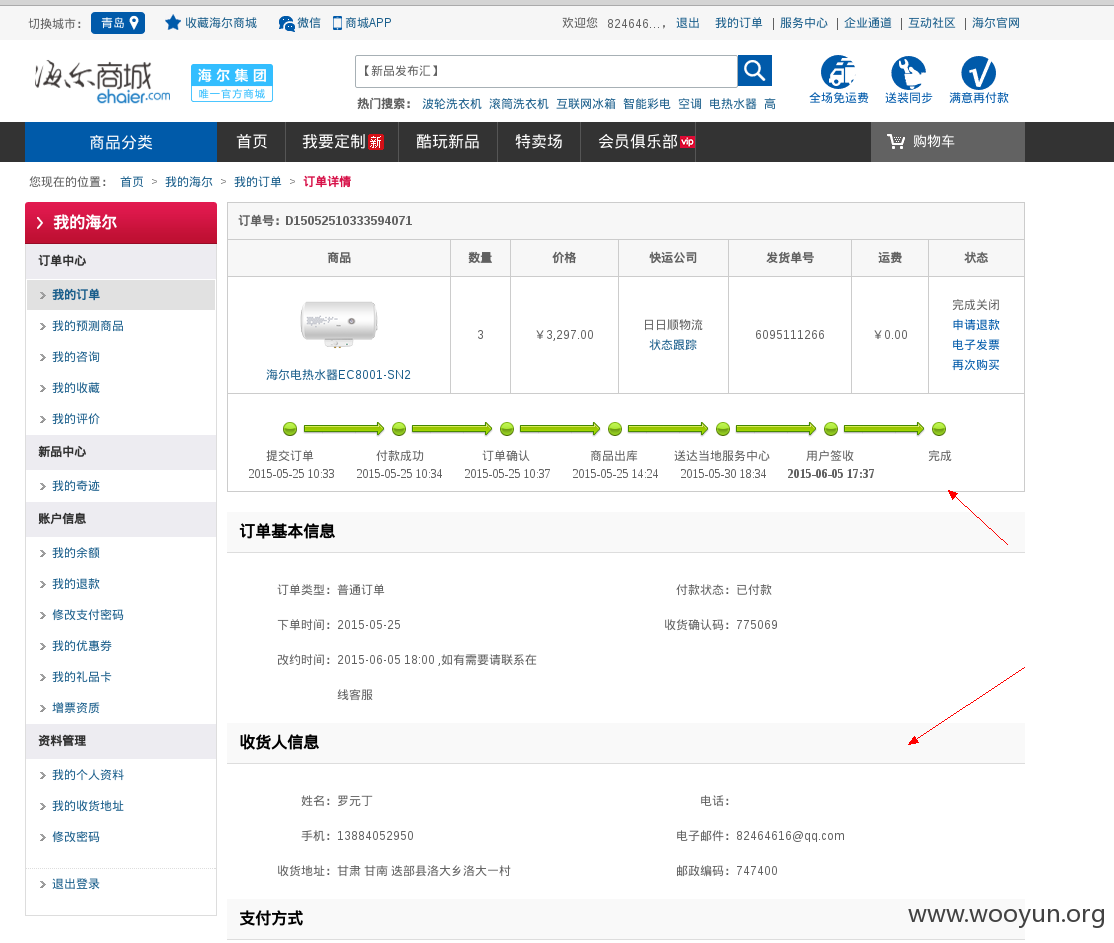Go to 首页 in the navigation bar
The height and width of the screenshot is (943, 1114).
click(252, 141)
